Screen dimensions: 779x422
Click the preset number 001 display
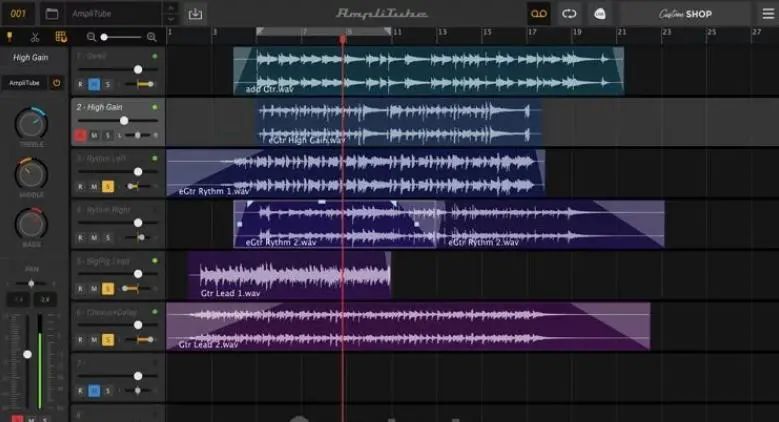[x=17, y=13]
